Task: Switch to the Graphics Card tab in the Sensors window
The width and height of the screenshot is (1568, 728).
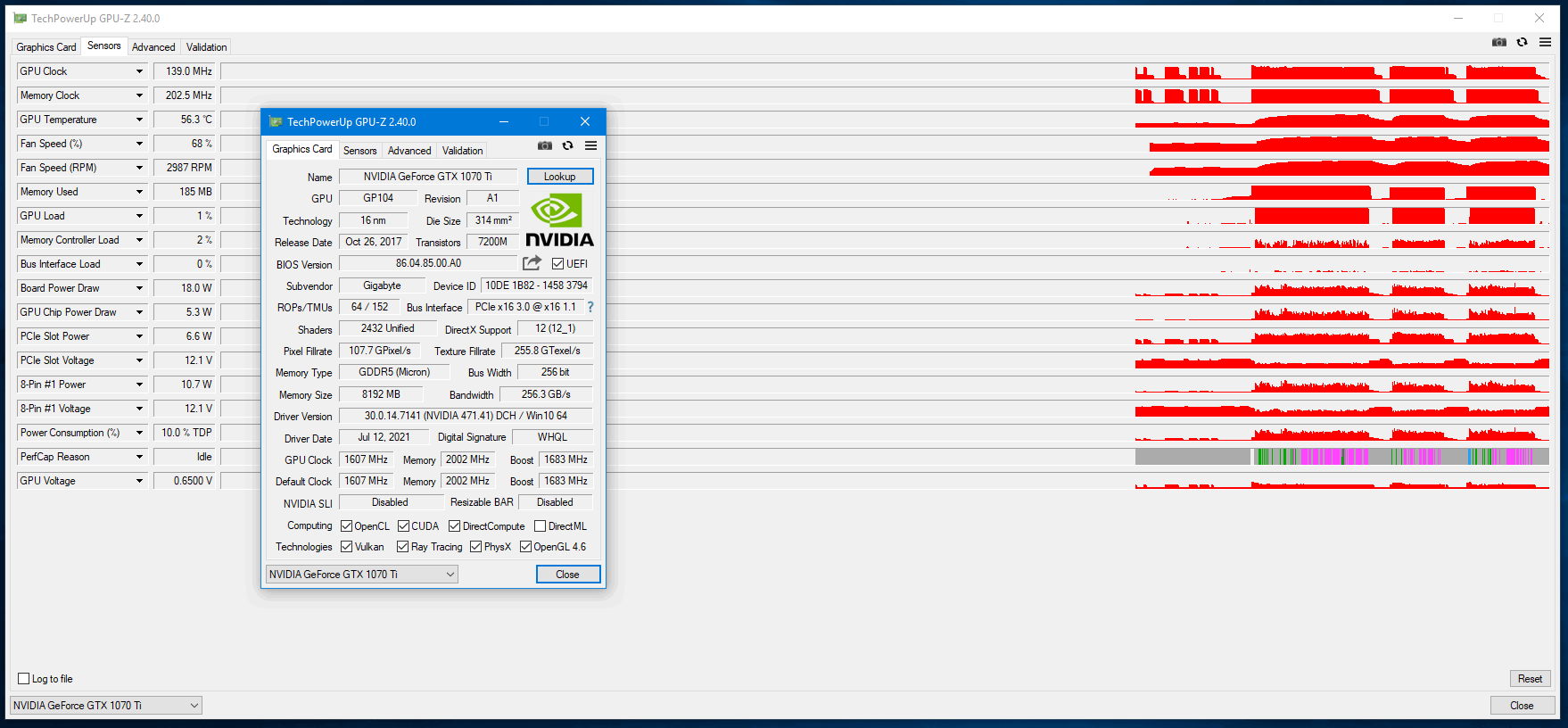Action: tap(46, 47)
